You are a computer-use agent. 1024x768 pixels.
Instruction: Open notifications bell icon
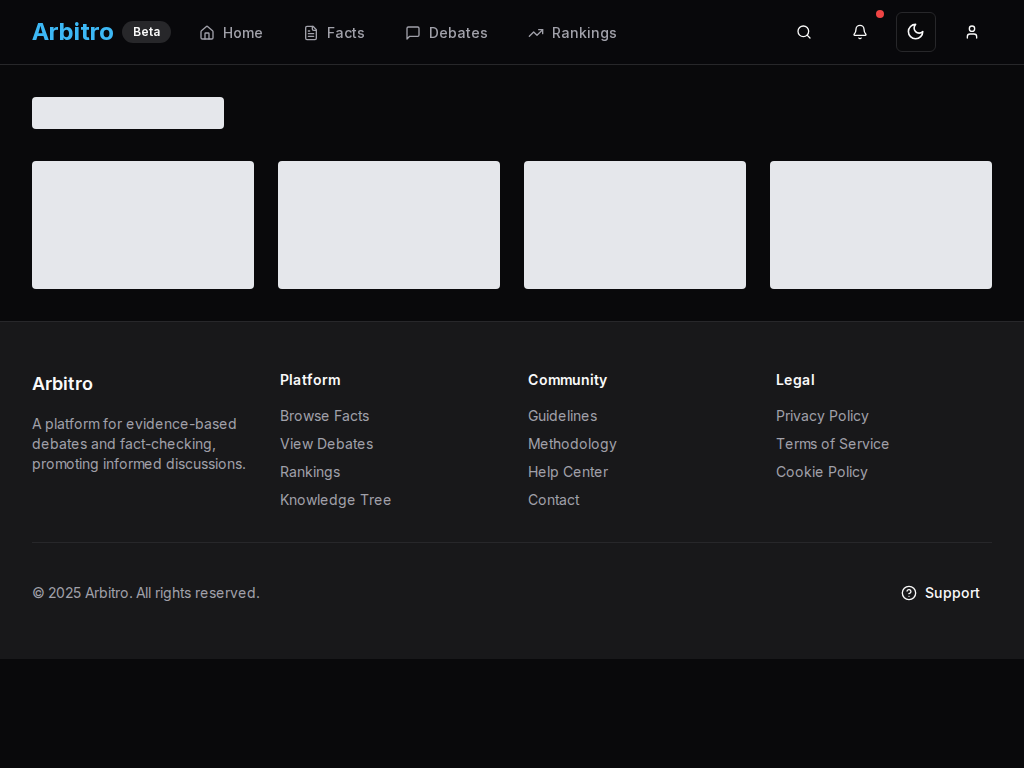coord(860,32)
